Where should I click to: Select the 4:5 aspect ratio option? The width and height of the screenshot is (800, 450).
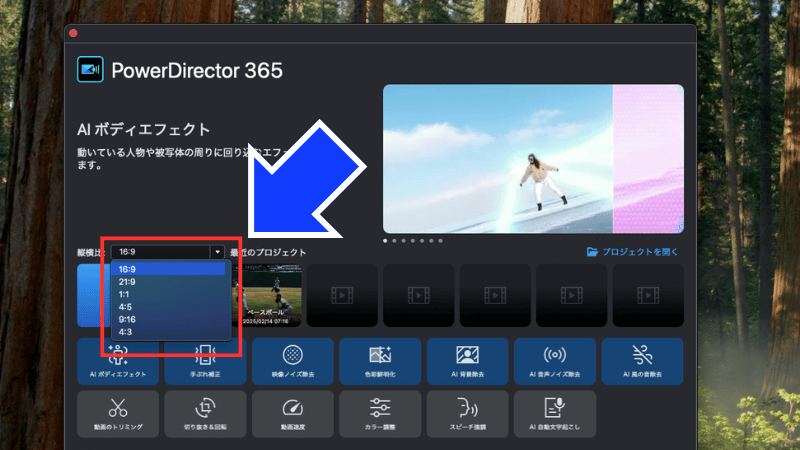tap(168, 307)
